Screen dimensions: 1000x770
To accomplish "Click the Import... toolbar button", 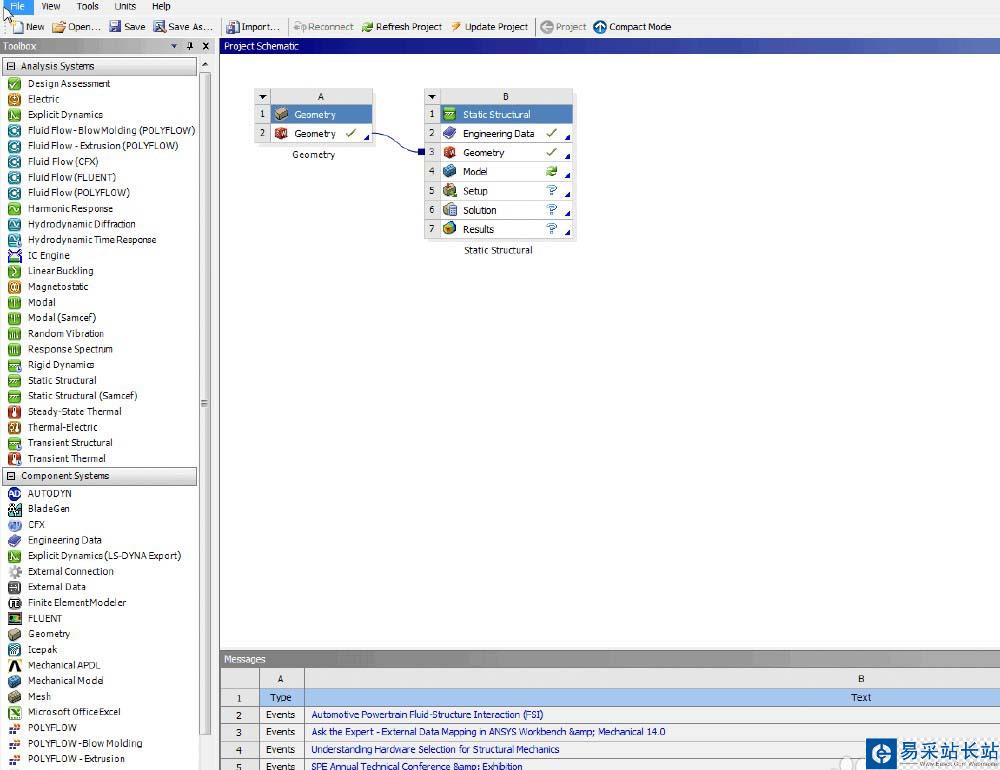I will pos(253,27).
